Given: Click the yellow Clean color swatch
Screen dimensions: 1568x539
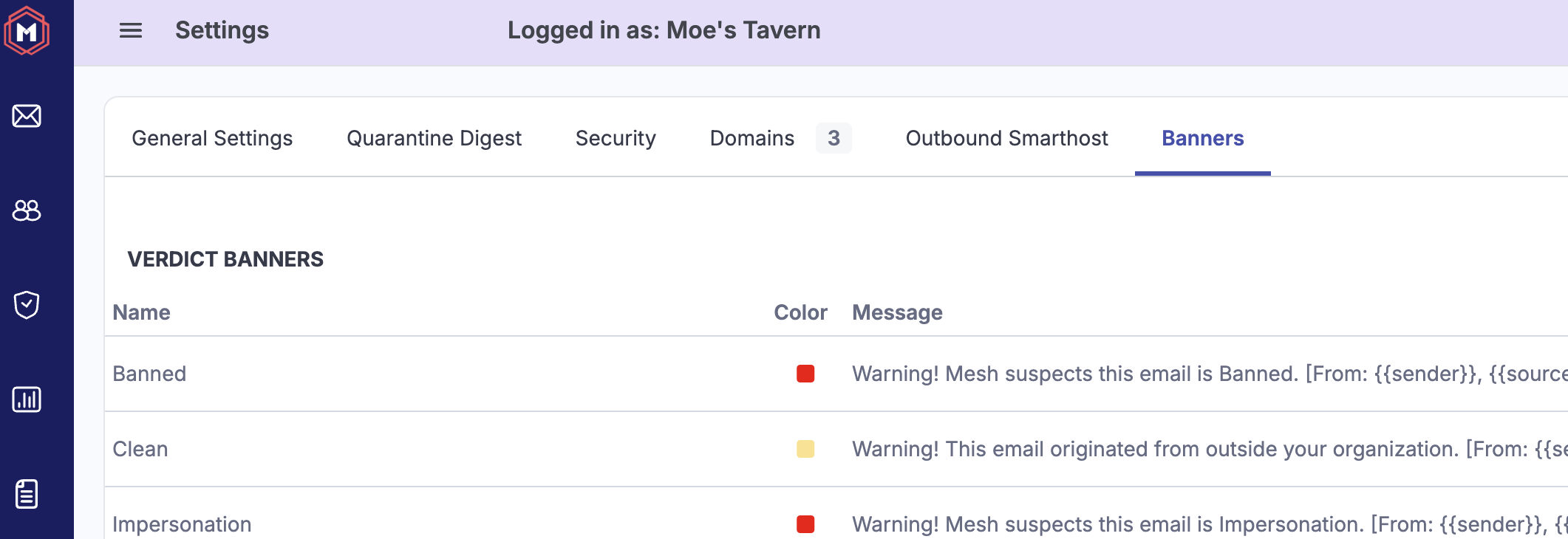Looking at the screenshot, I should (805, 449).
